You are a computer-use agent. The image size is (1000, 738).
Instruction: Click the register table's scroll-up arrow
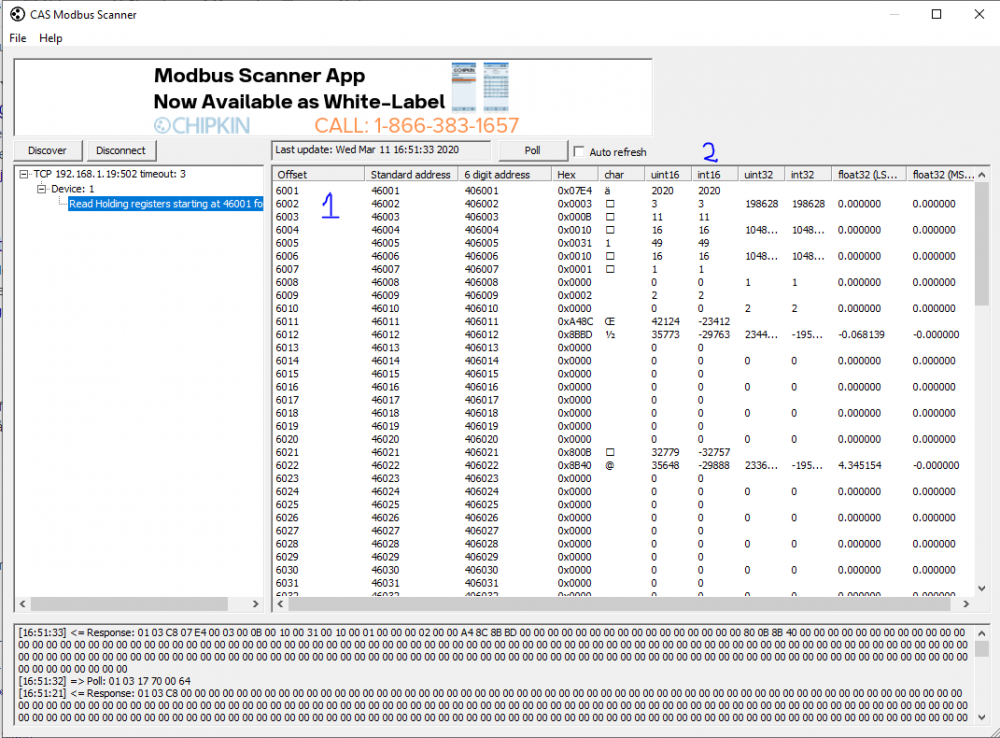point(981,174)
